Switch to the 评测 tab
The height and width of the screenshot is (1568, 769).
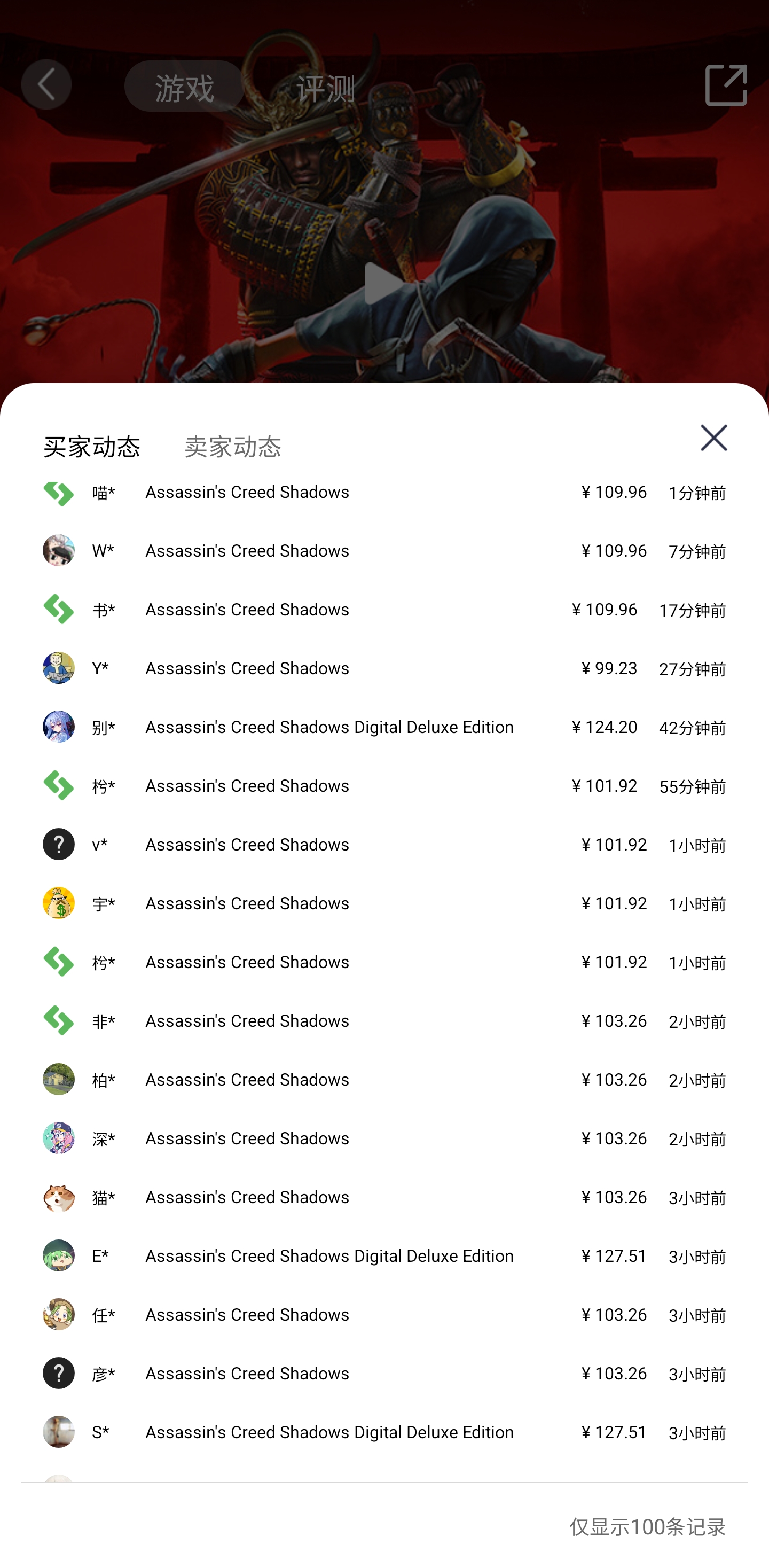coord(325,88)
